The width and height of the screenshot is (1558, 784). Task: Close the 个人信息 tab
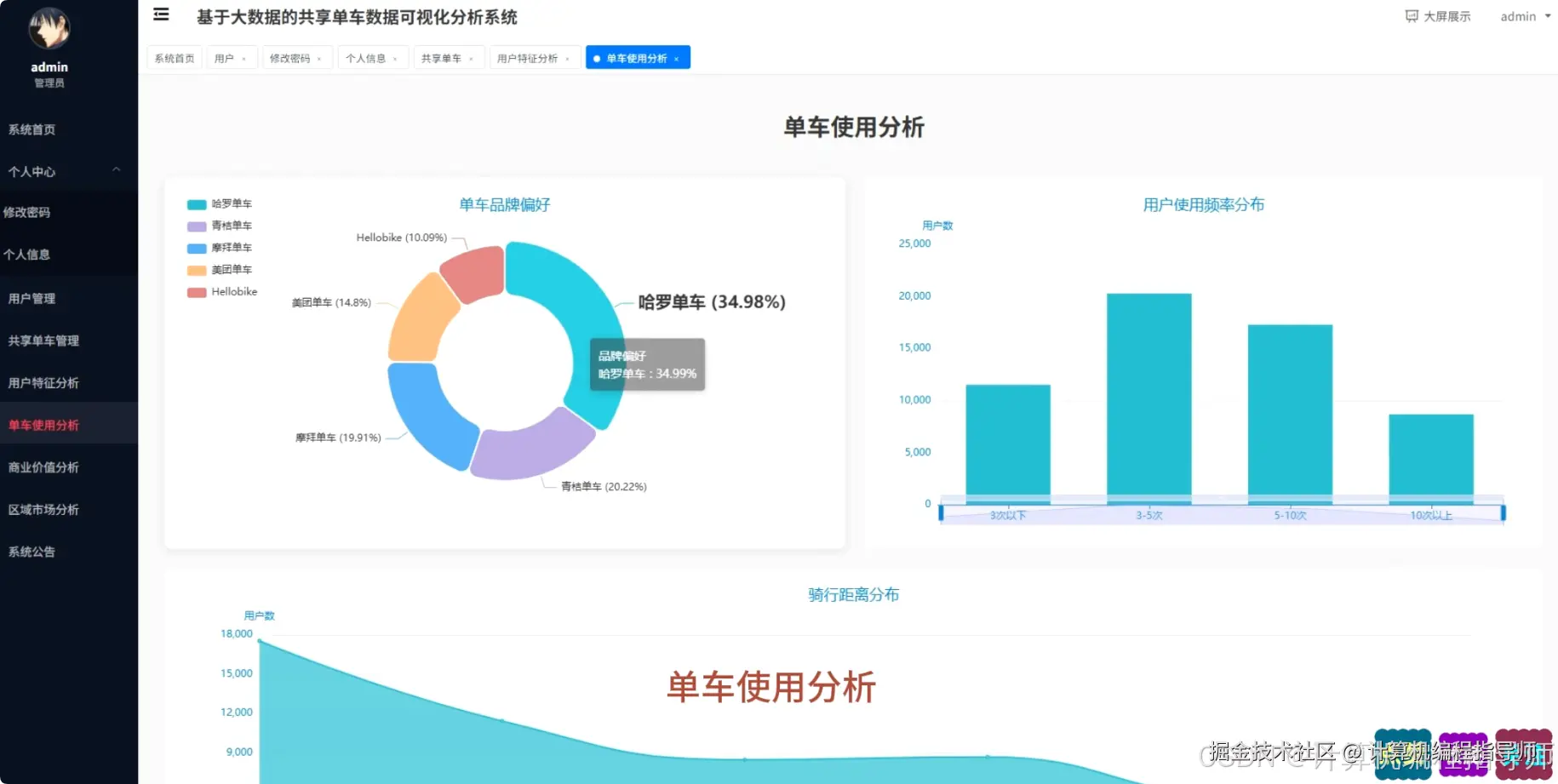click(395, 59)
